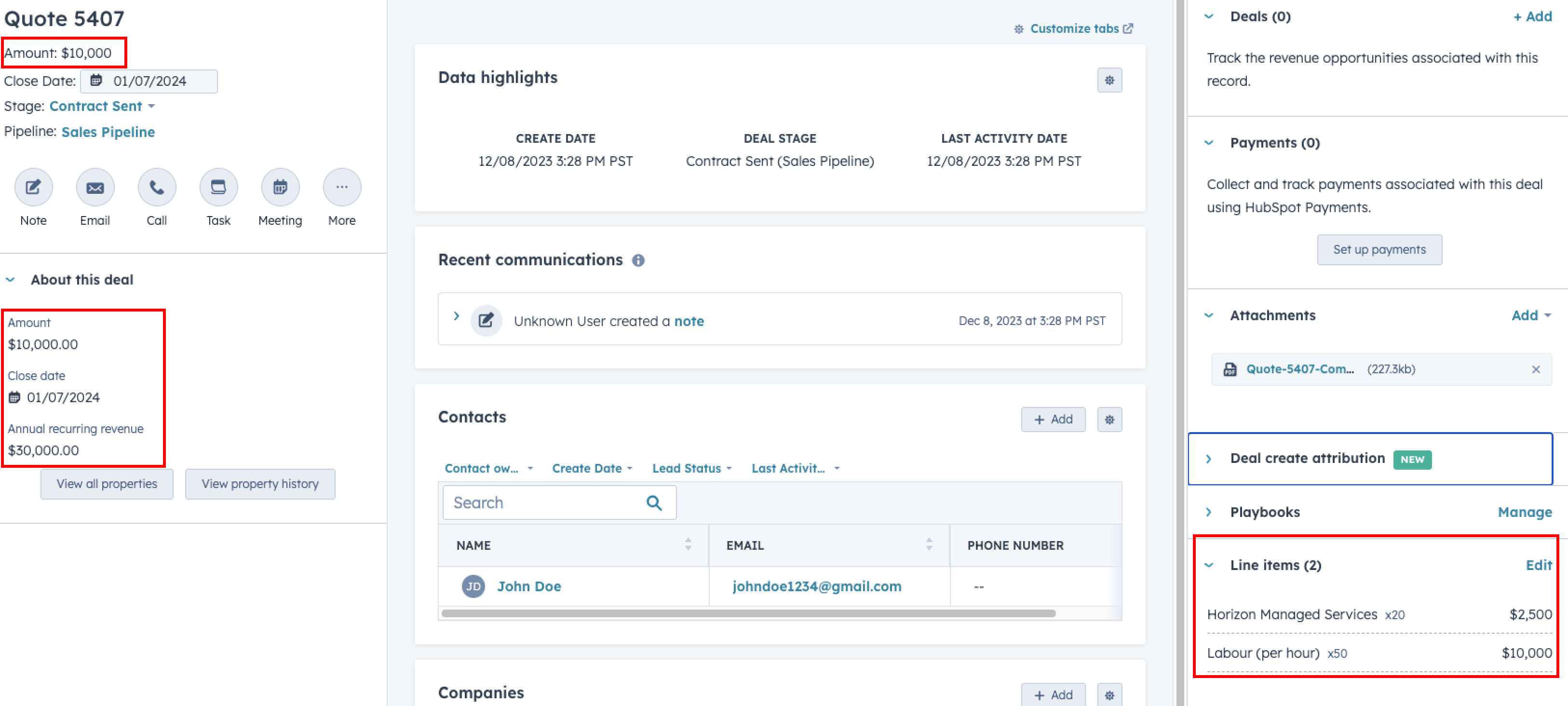This screenshot has width=1568, height=706.
Task: Click the Labour (per hour) line item
Action: (x=1379, y=653)
